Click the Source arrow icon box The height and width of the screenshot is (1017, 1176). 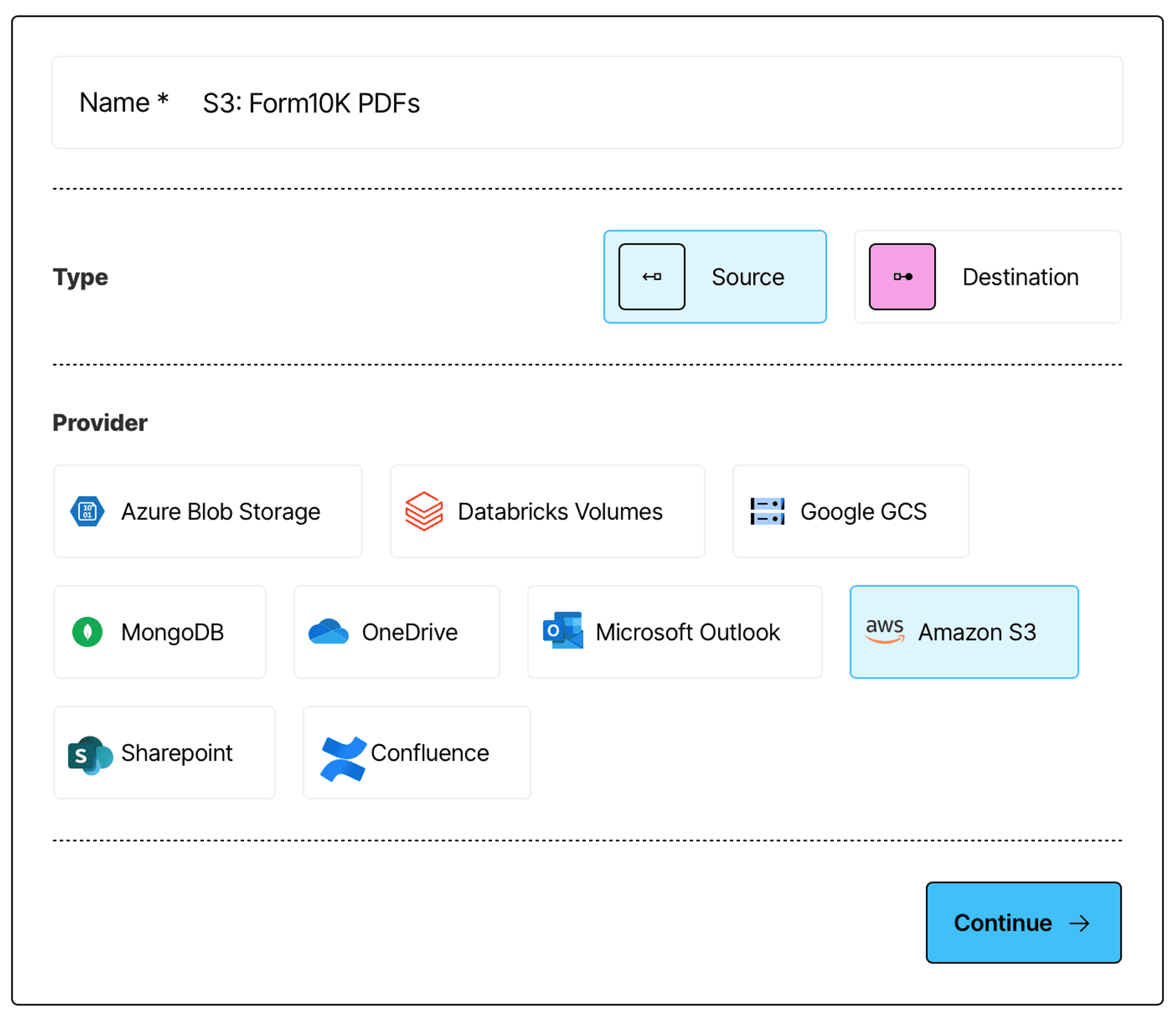[x=651, y=277]
